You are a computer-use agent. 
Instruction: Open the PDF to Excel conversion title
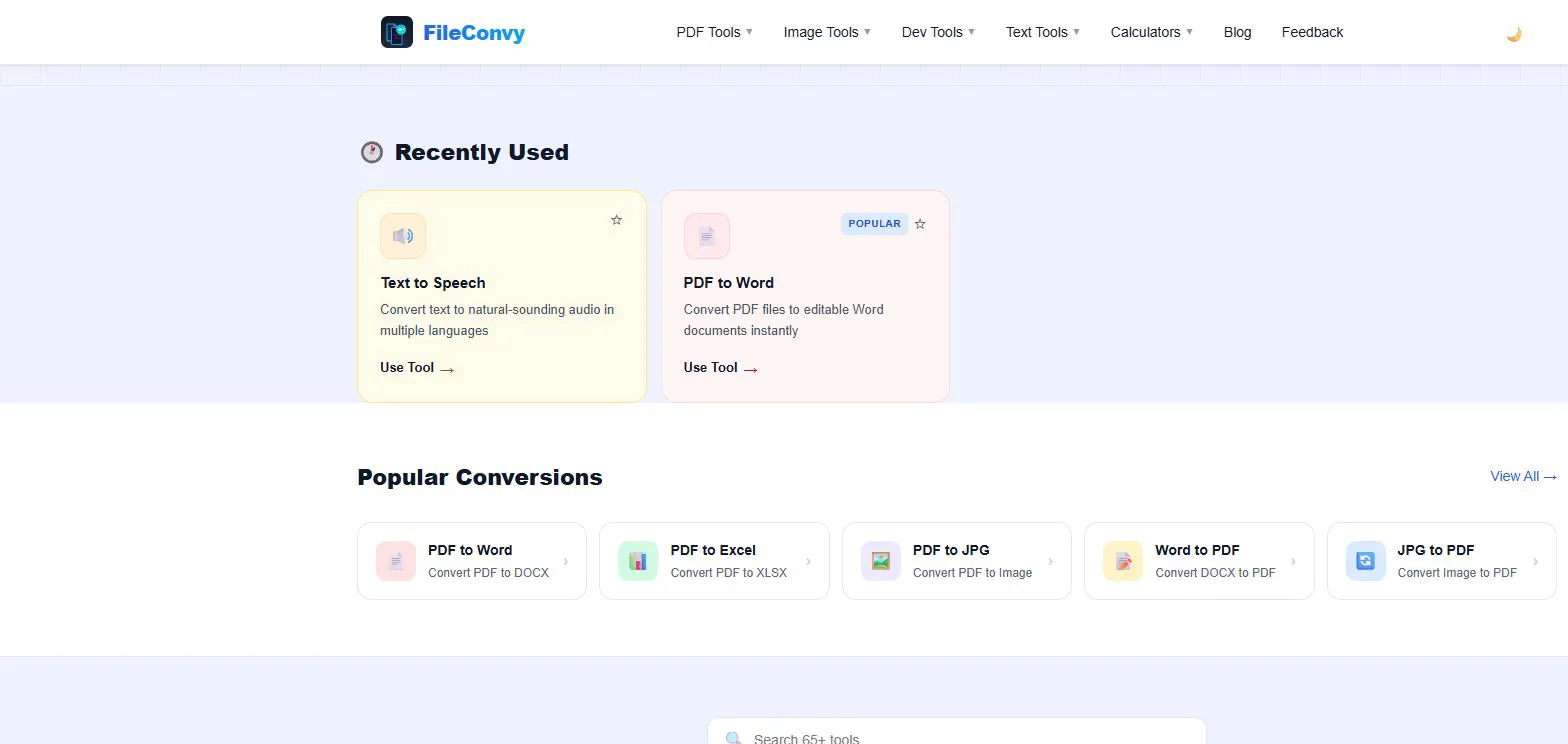713,550
